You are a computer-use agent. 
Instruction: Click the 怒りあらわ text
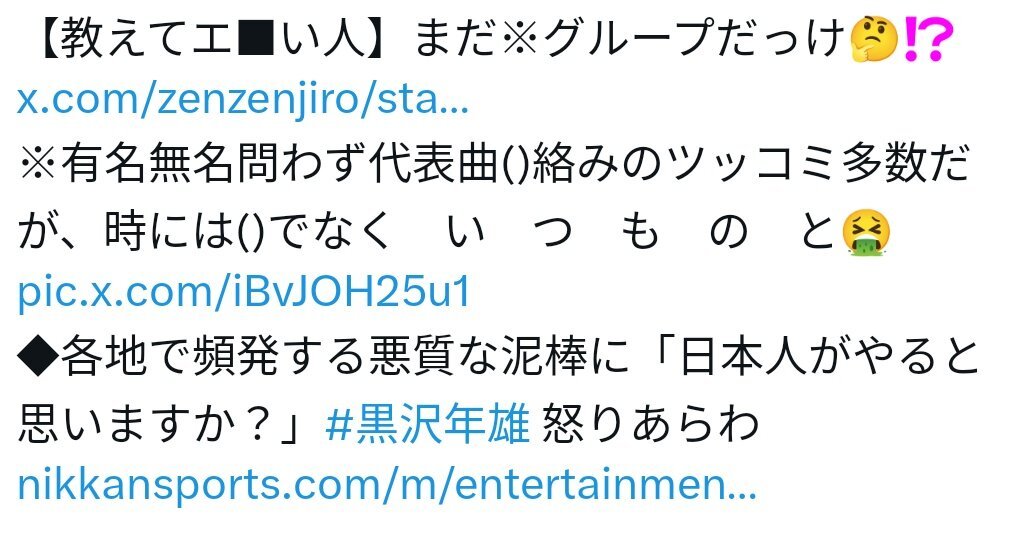pyautogui.click(x=651, y=423)
